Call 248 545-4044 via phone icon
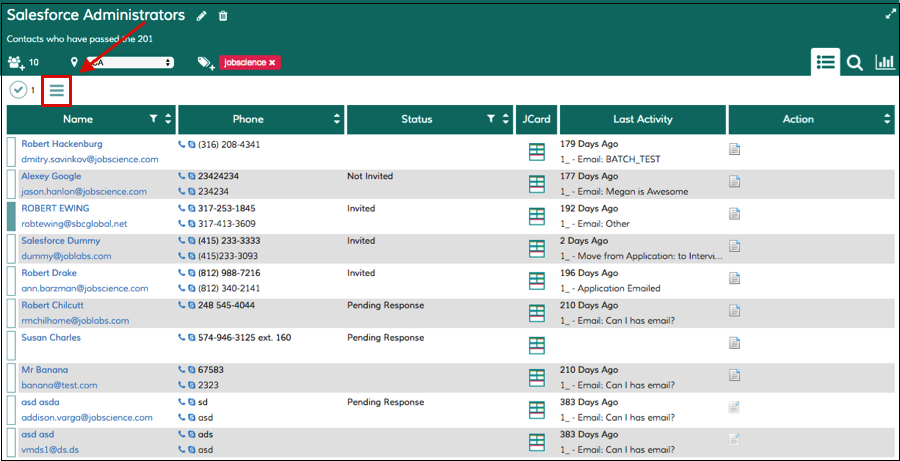 (x=182, y=306)
